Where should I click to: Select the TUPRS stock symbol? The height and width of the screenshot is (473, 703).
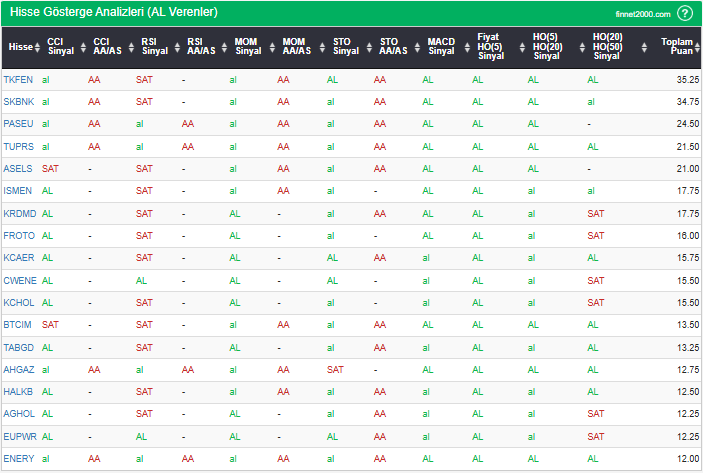(17, 147)
